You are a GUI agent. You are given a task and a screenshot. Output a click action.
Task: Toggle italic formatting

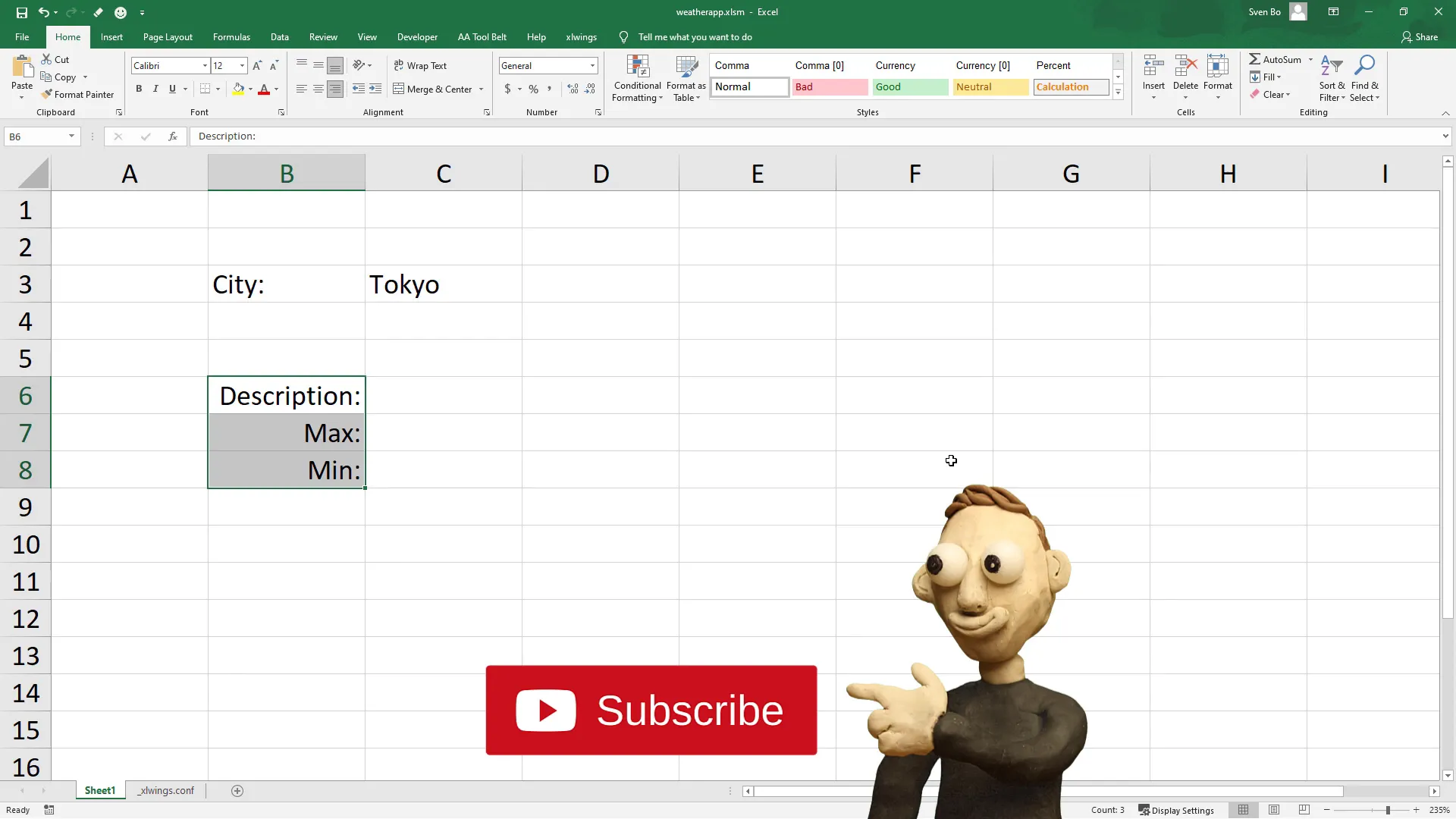coord(155,89)
